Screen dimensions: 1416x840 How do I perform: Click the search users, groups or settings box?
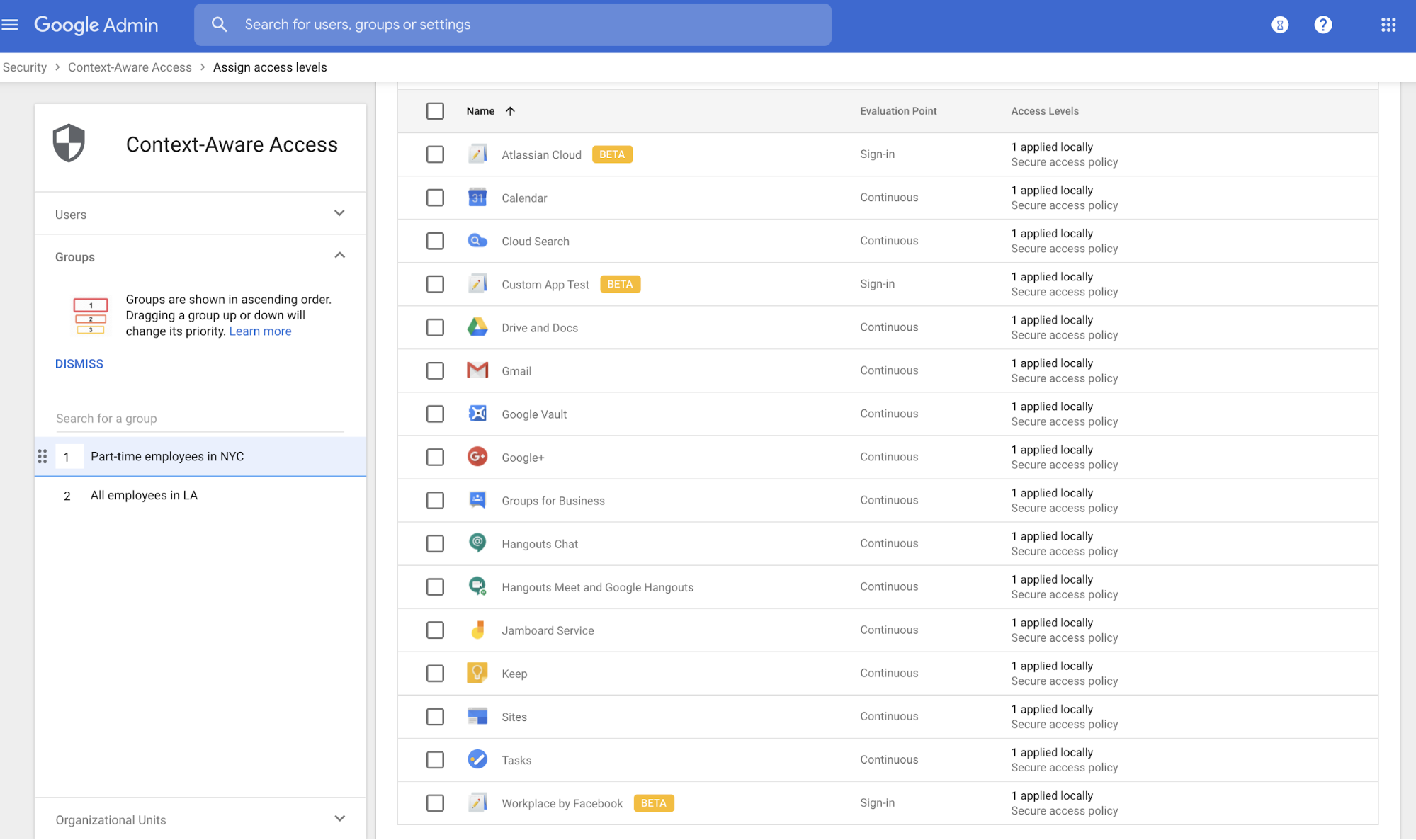513,25
